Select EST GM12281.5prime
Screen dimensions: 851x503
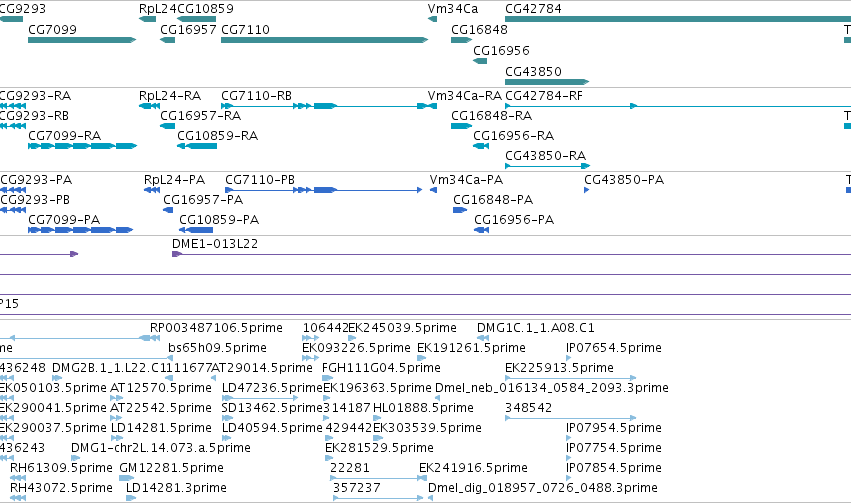click(x=171, y=468)
